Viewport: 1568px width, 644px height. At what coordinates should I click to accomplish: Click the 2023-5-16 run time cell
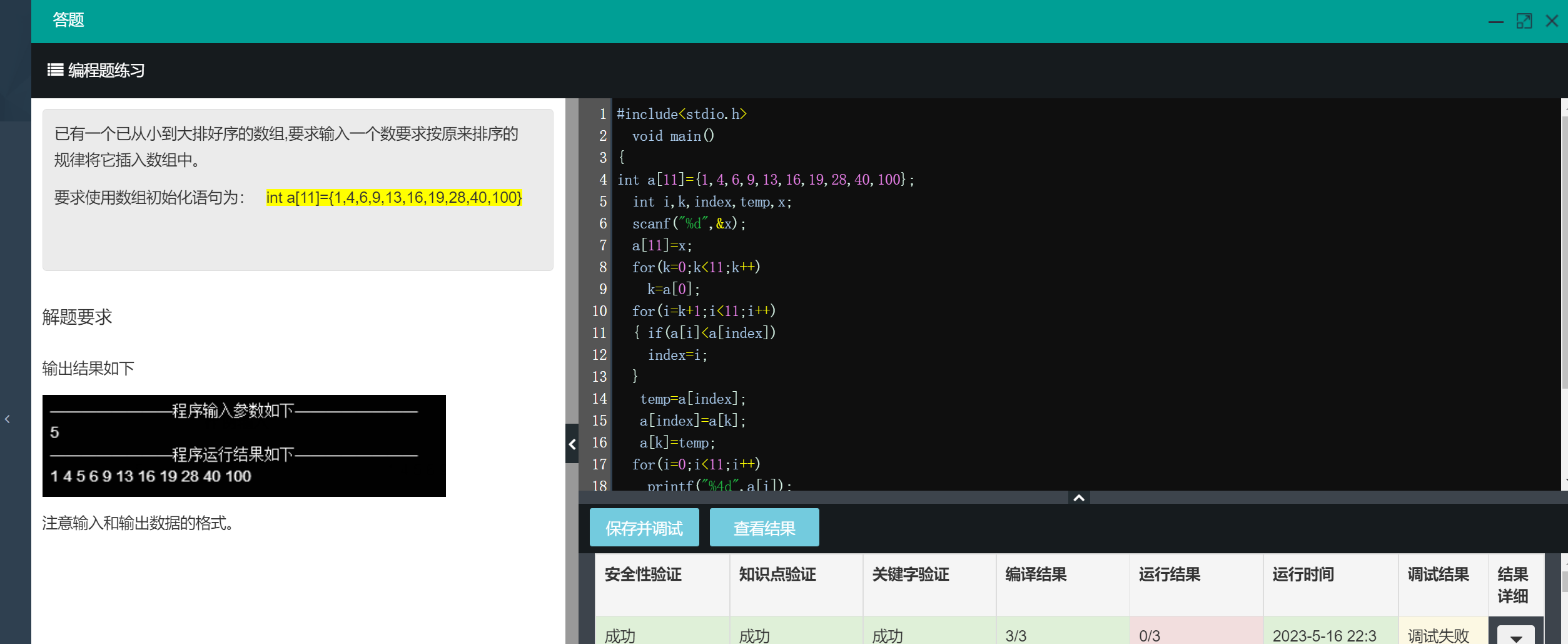point(1331,631)
